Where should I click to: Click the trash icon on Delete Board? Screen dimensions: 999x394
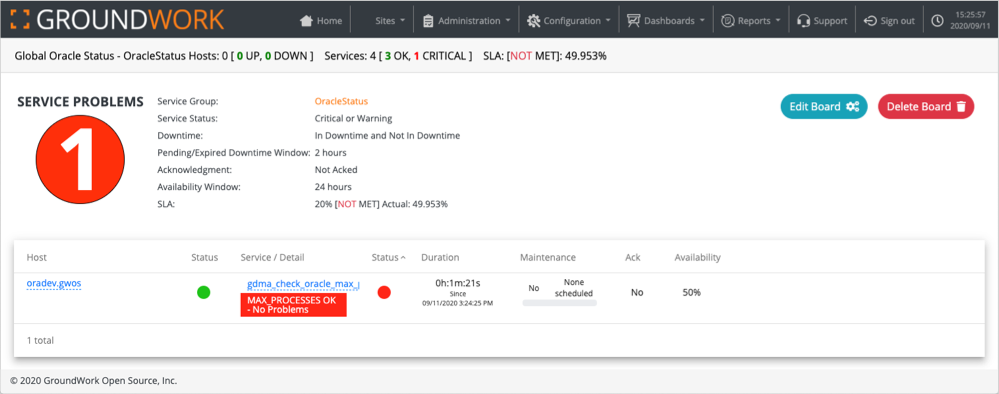tap(961, 106)
